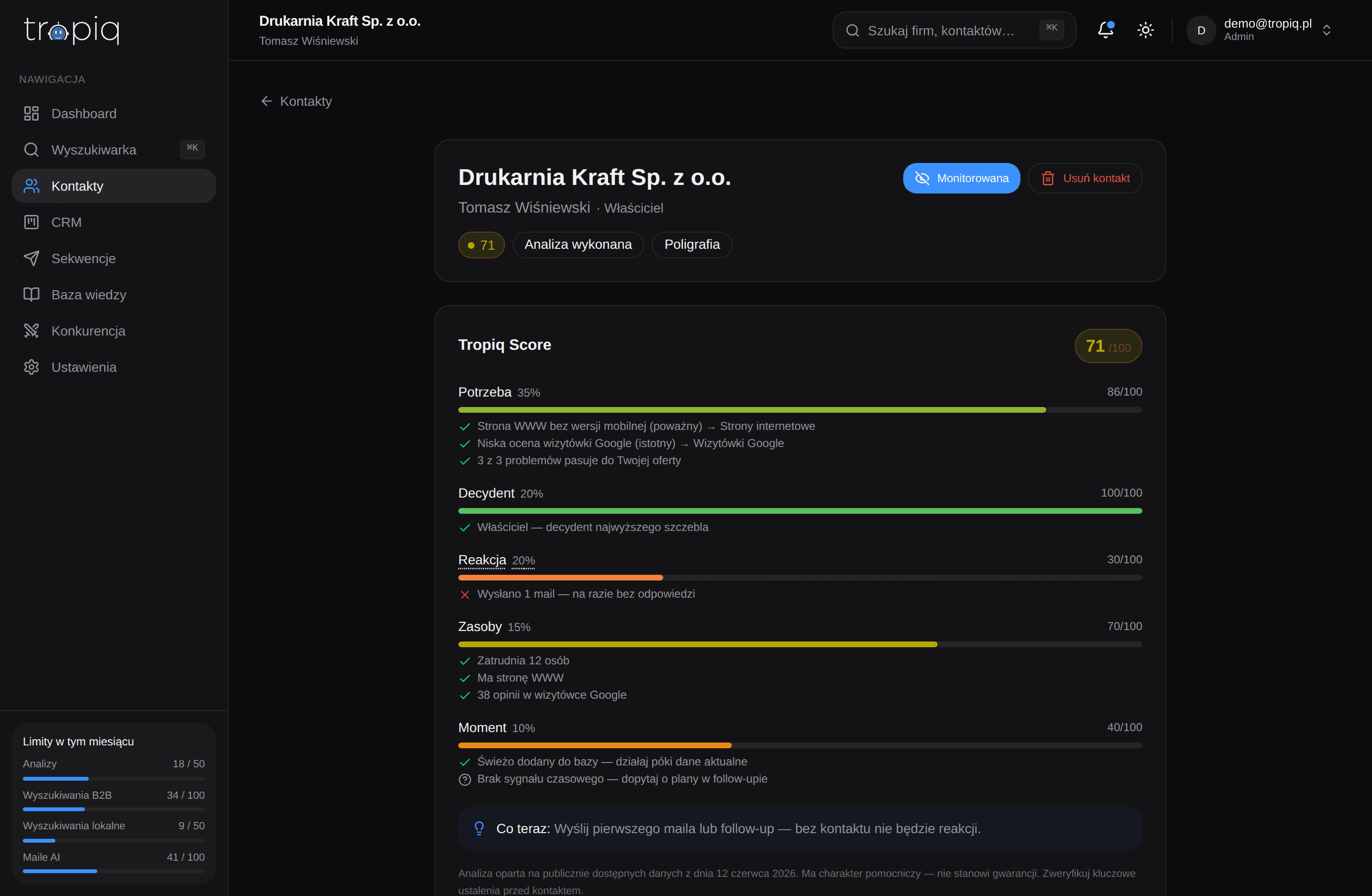Viewport: 1372px width, 896px height.
Task: Click the Zasoby progress bar
Action: [x=800, y=645]
